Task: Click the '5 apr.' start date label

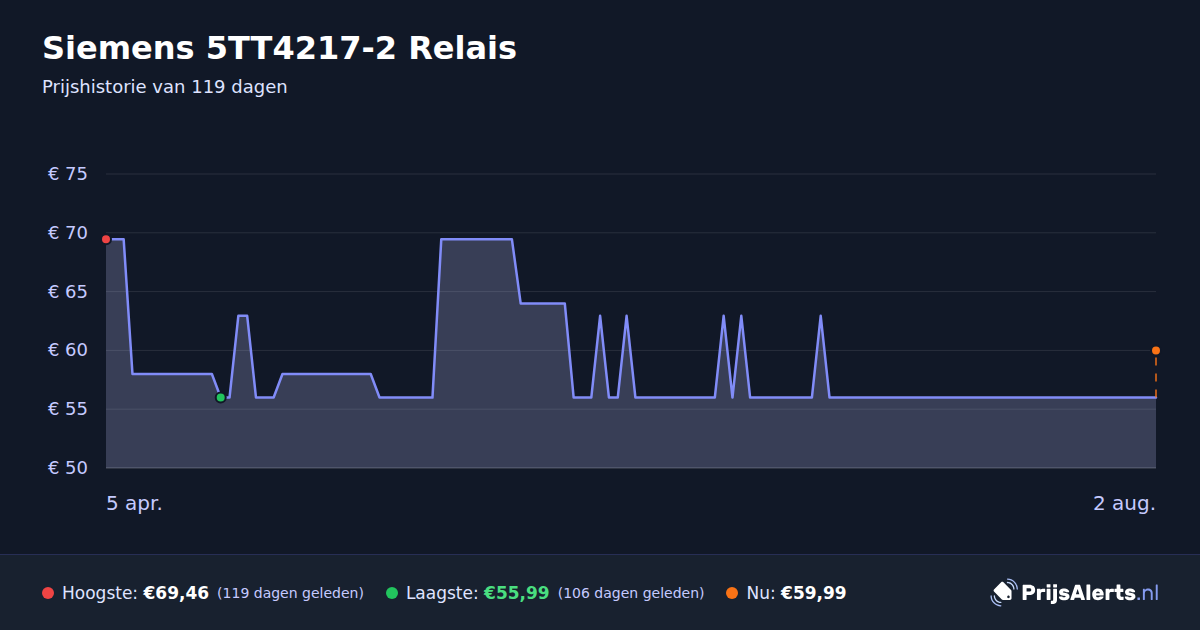Action: click(135, 504)
